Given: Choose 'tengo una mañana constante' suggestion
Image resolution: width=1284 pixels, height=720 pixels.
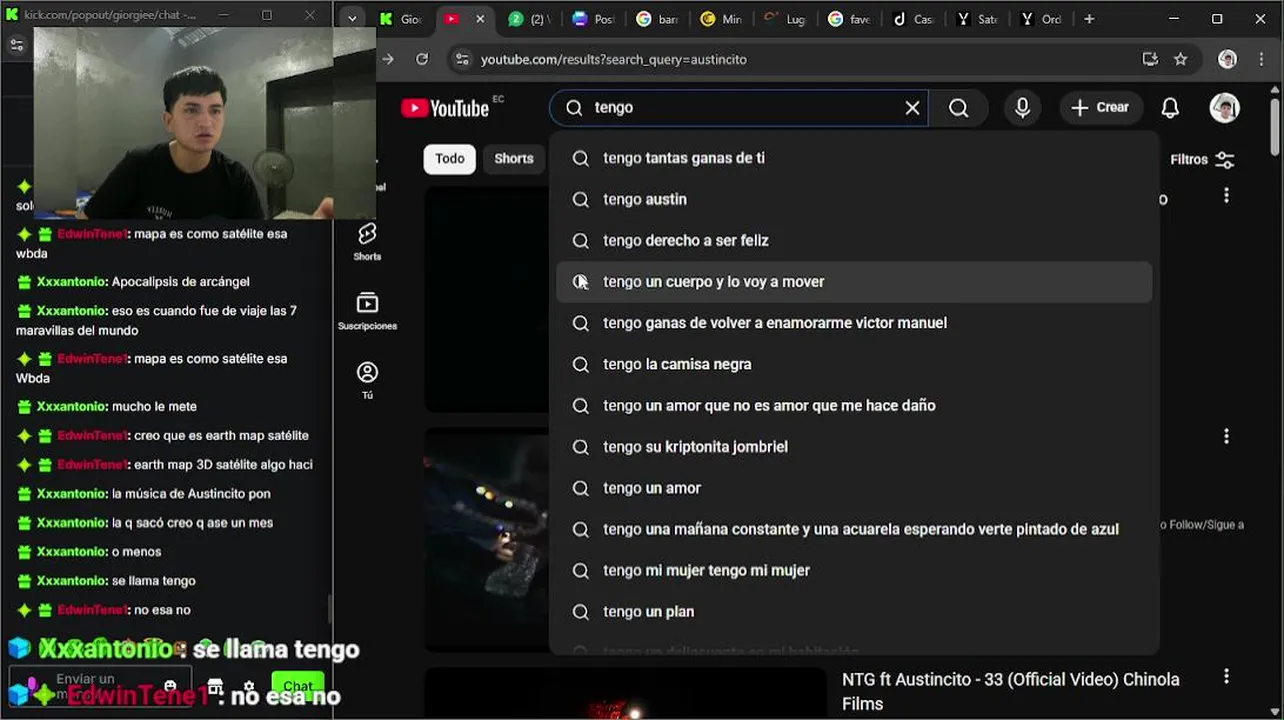Looking at the screenshot, I should (854, 529).
